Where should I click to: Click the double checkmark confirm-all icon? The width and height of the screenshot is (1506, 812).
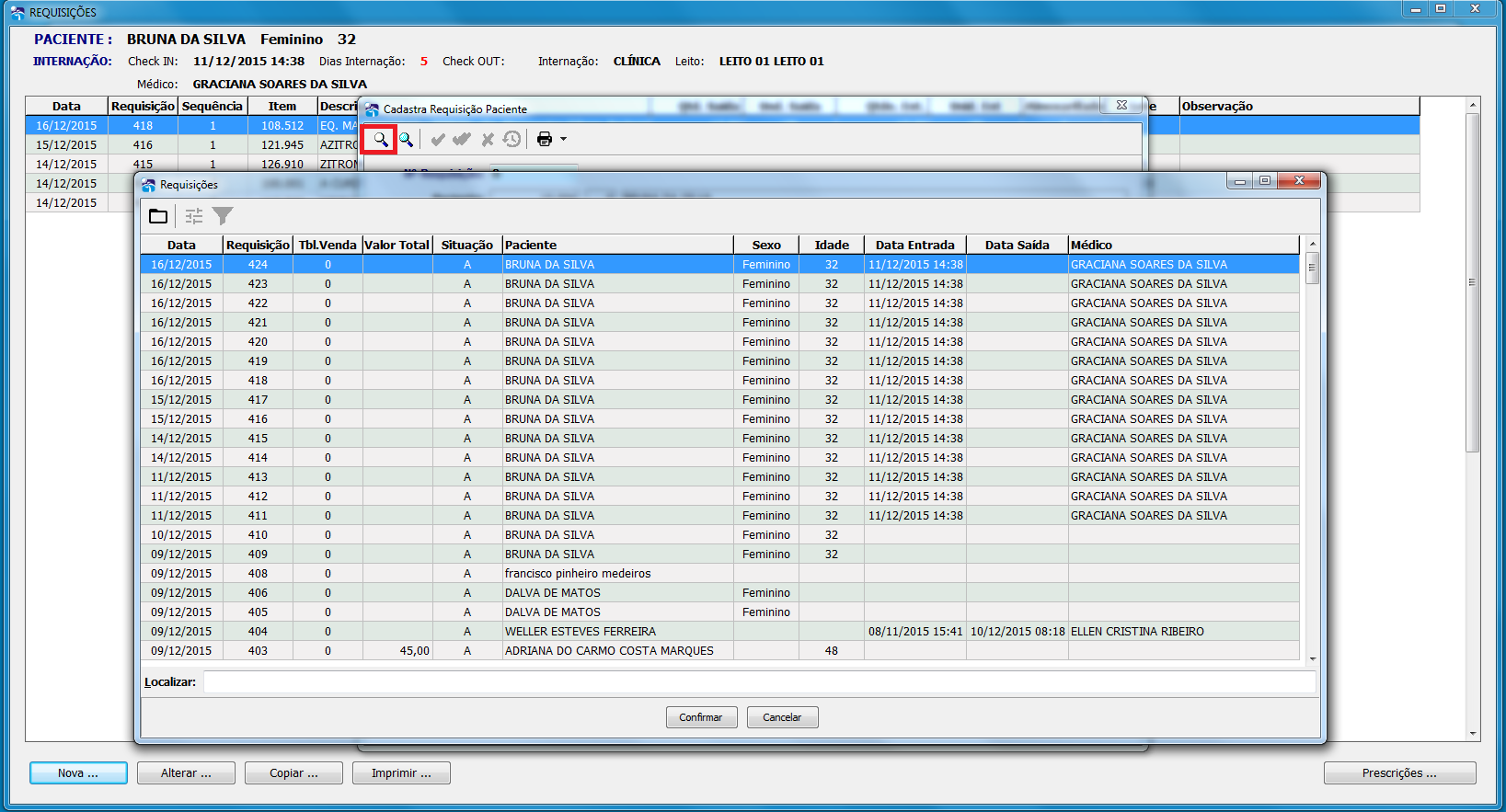(x=462, y=140)
